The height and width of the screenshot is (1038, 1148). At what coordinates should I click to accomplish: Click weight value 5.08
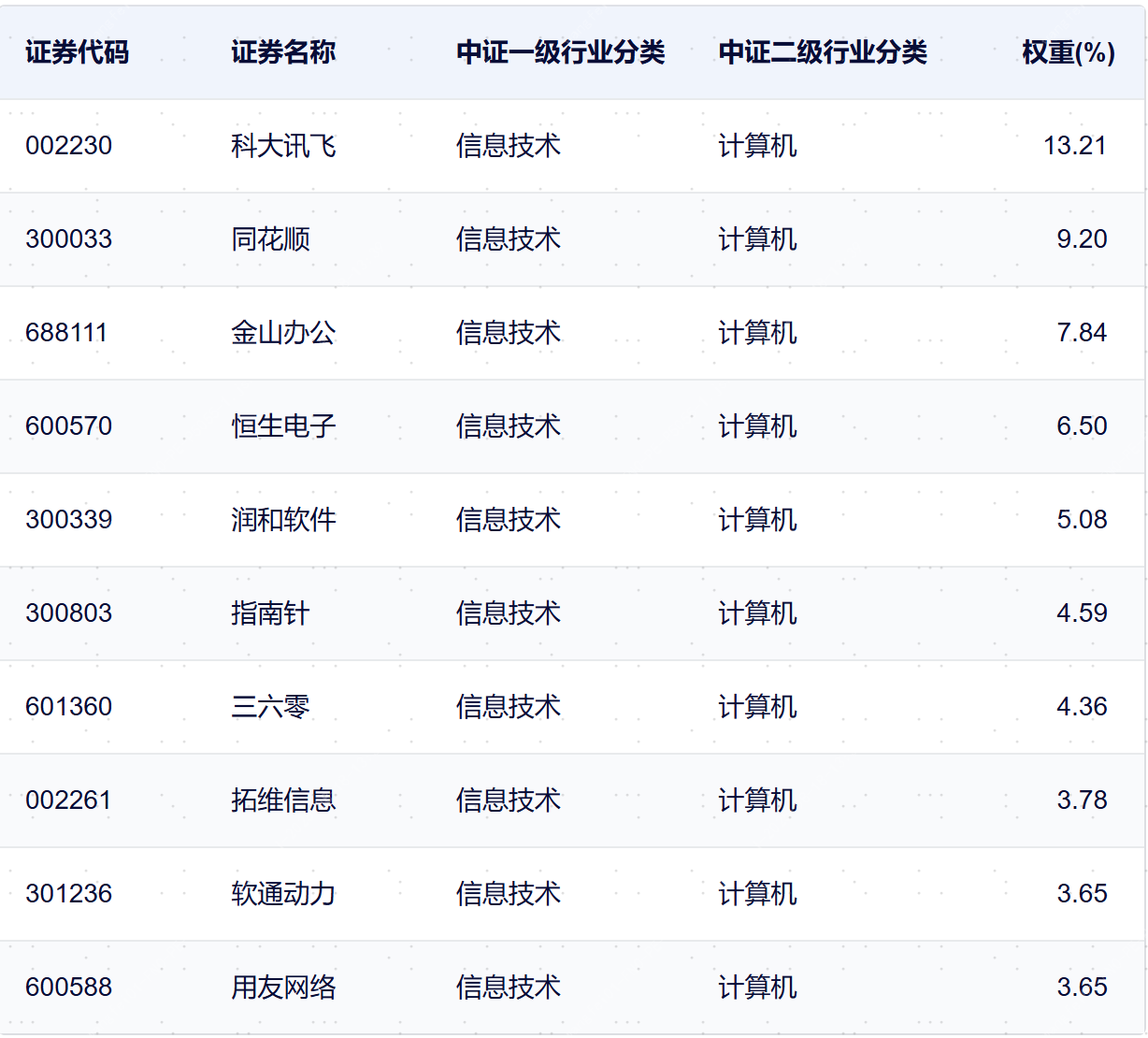(1082, 520)
